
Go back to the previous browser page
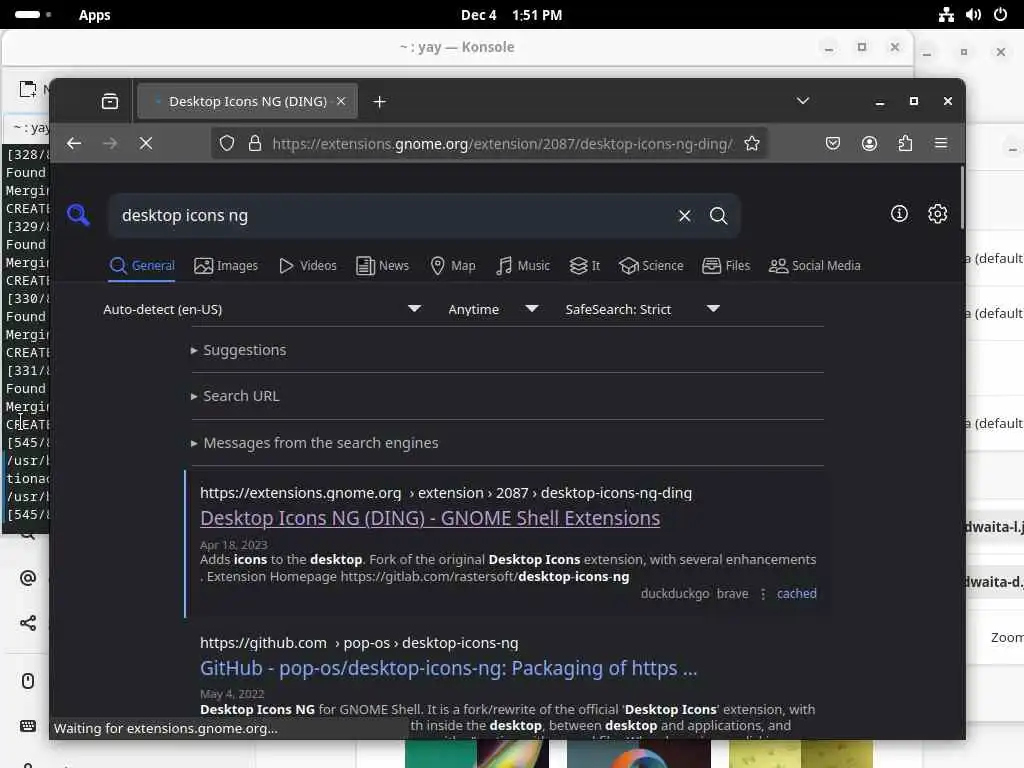point(74,143)
